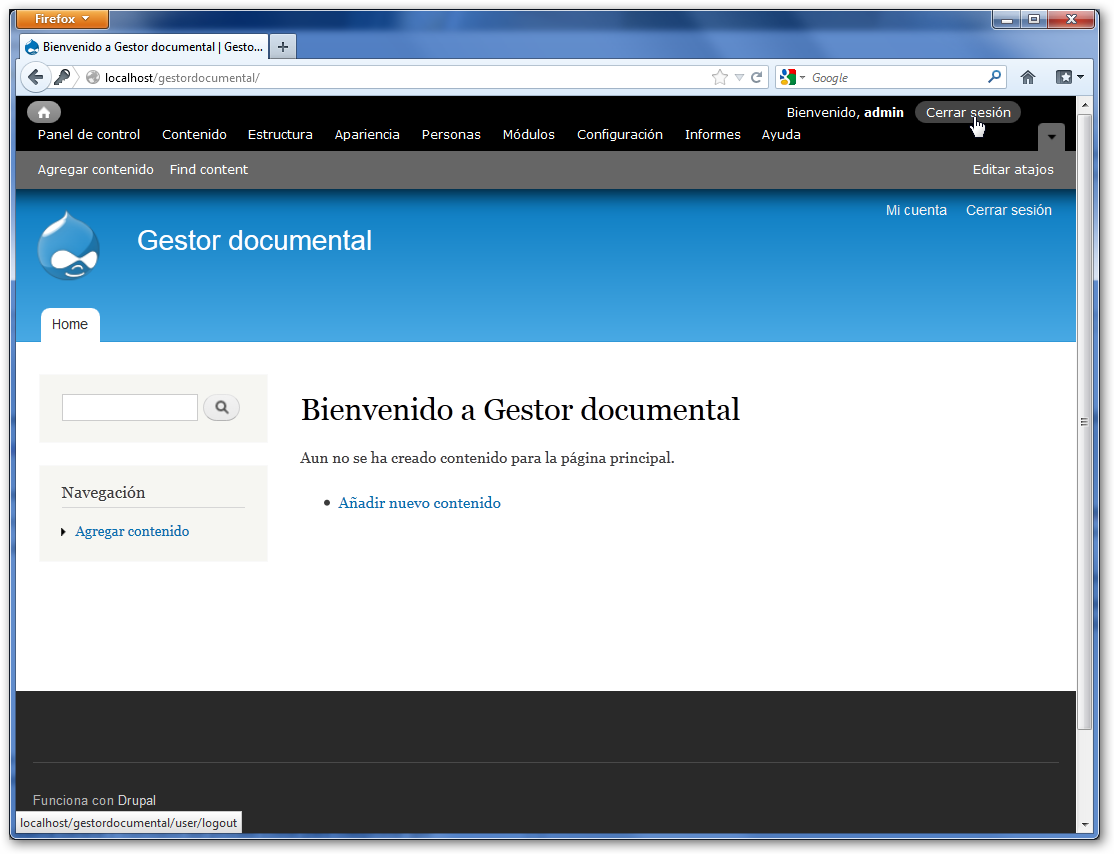The image size is (1114, 854).
Task: Select the Home tab
Action: 70,325
